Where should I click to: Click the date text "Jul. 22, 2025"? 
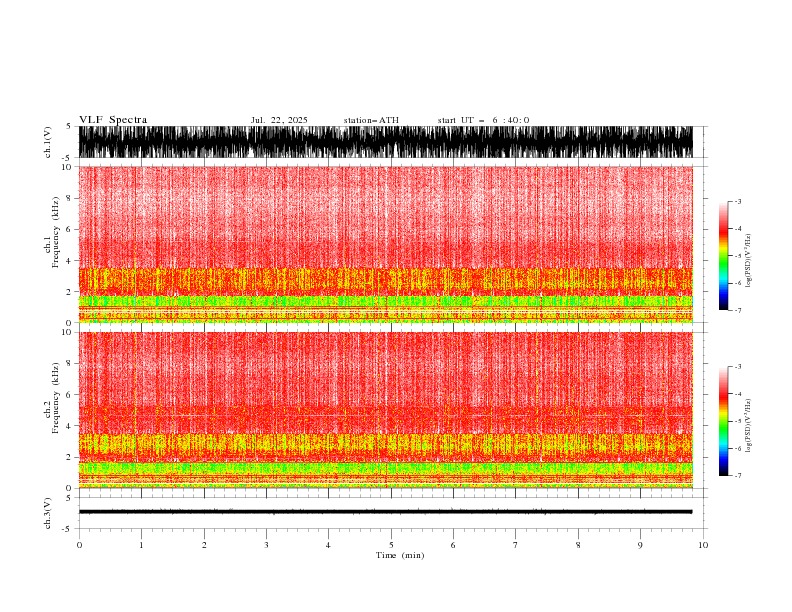[279, 120]
